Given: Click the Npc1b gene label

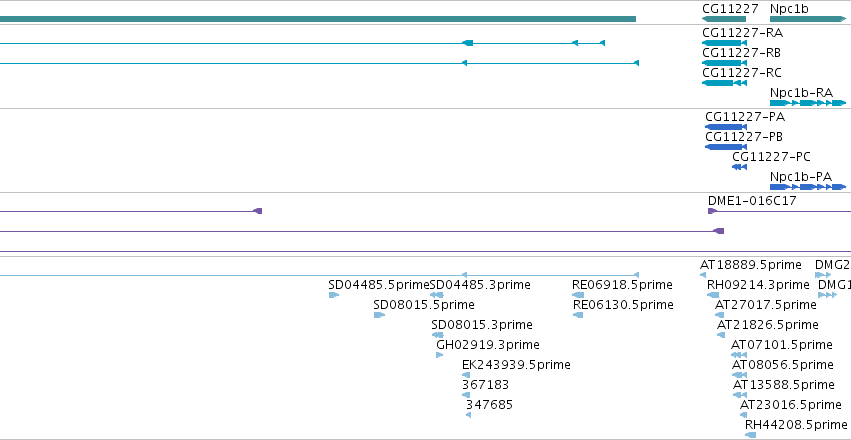Looking at the screenshot, I should pyautogui.click(x=789, y=9).
